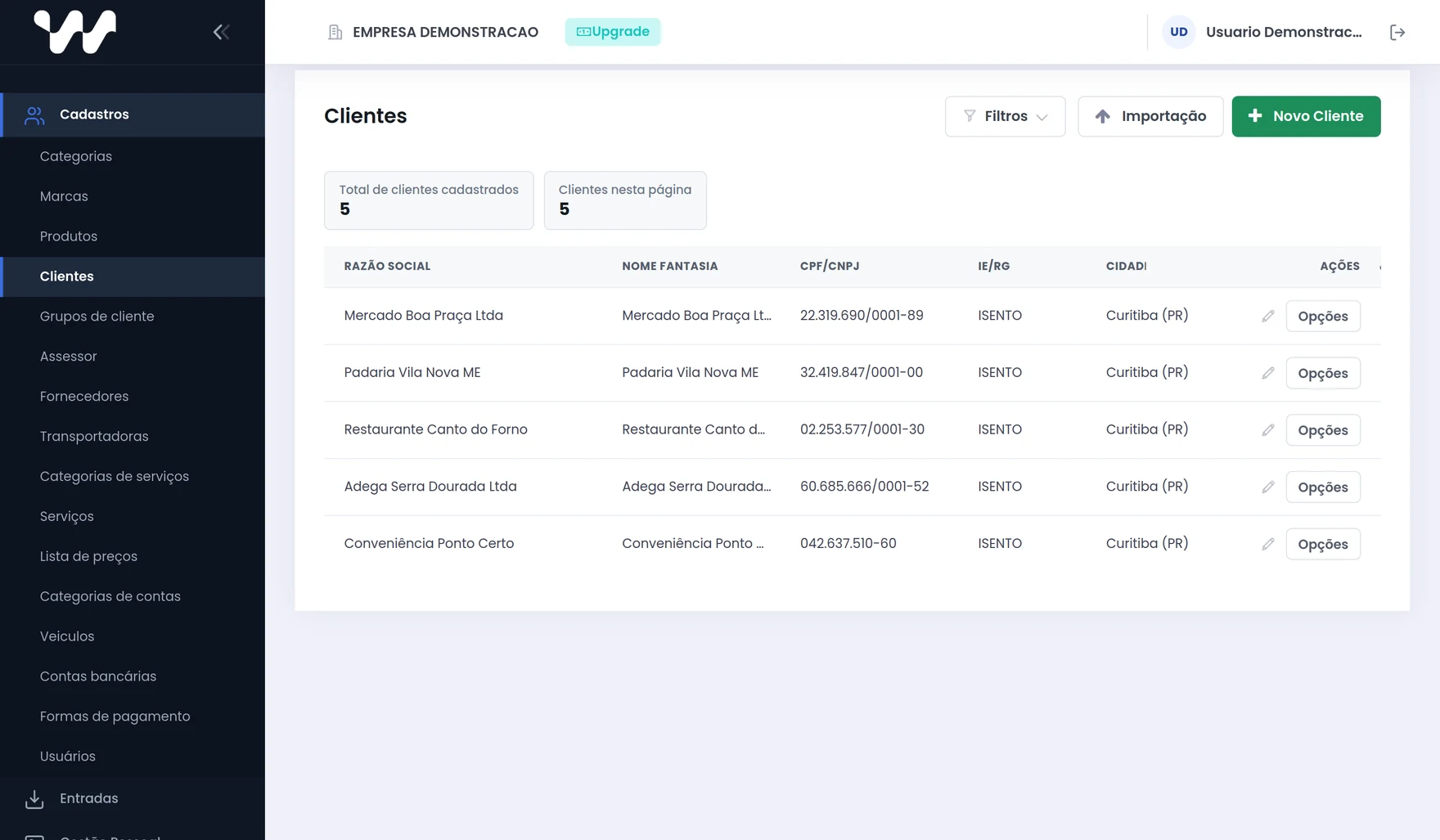
Task: Edit Adega Serra Dourada Ltda via pencil icon
Action: point(1268,487)
